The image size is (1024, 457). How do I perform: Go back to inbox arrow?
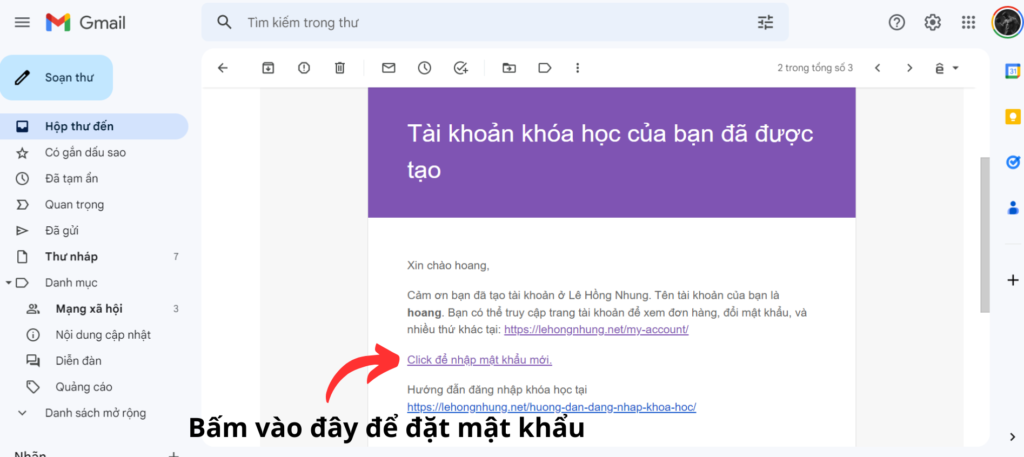223,68
